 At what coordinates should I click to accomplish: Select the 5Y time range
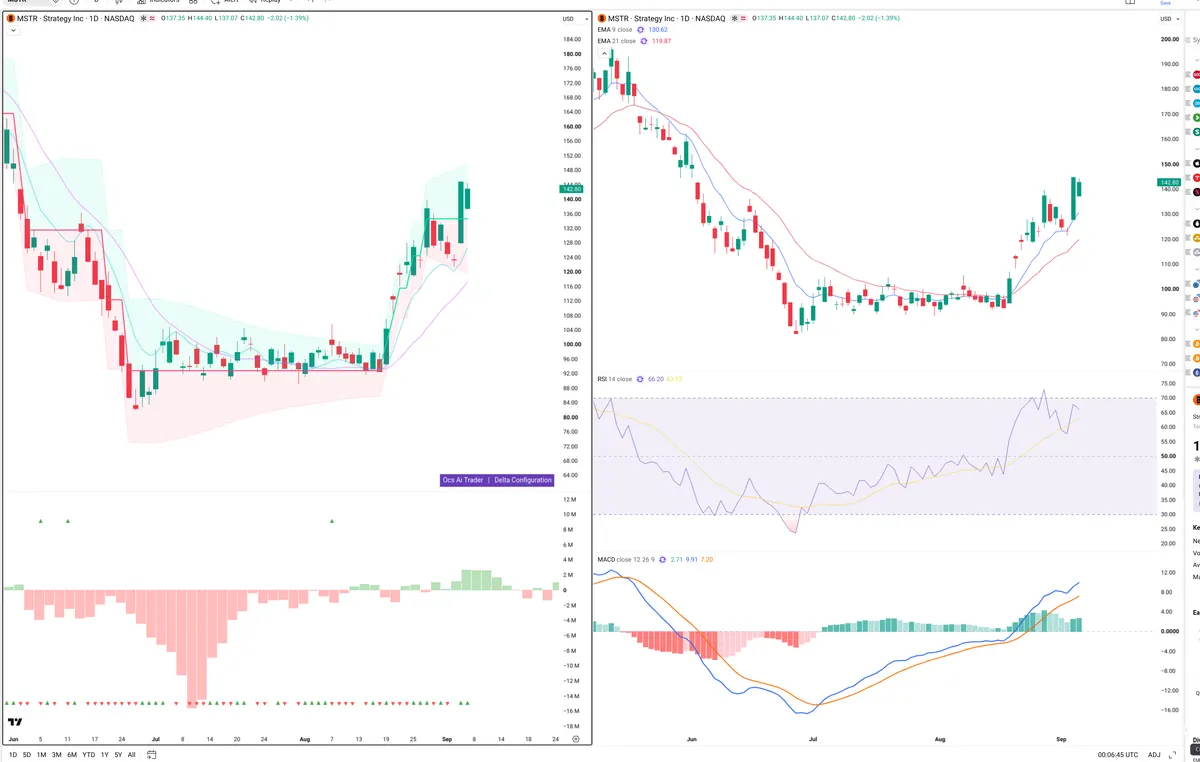118,754
